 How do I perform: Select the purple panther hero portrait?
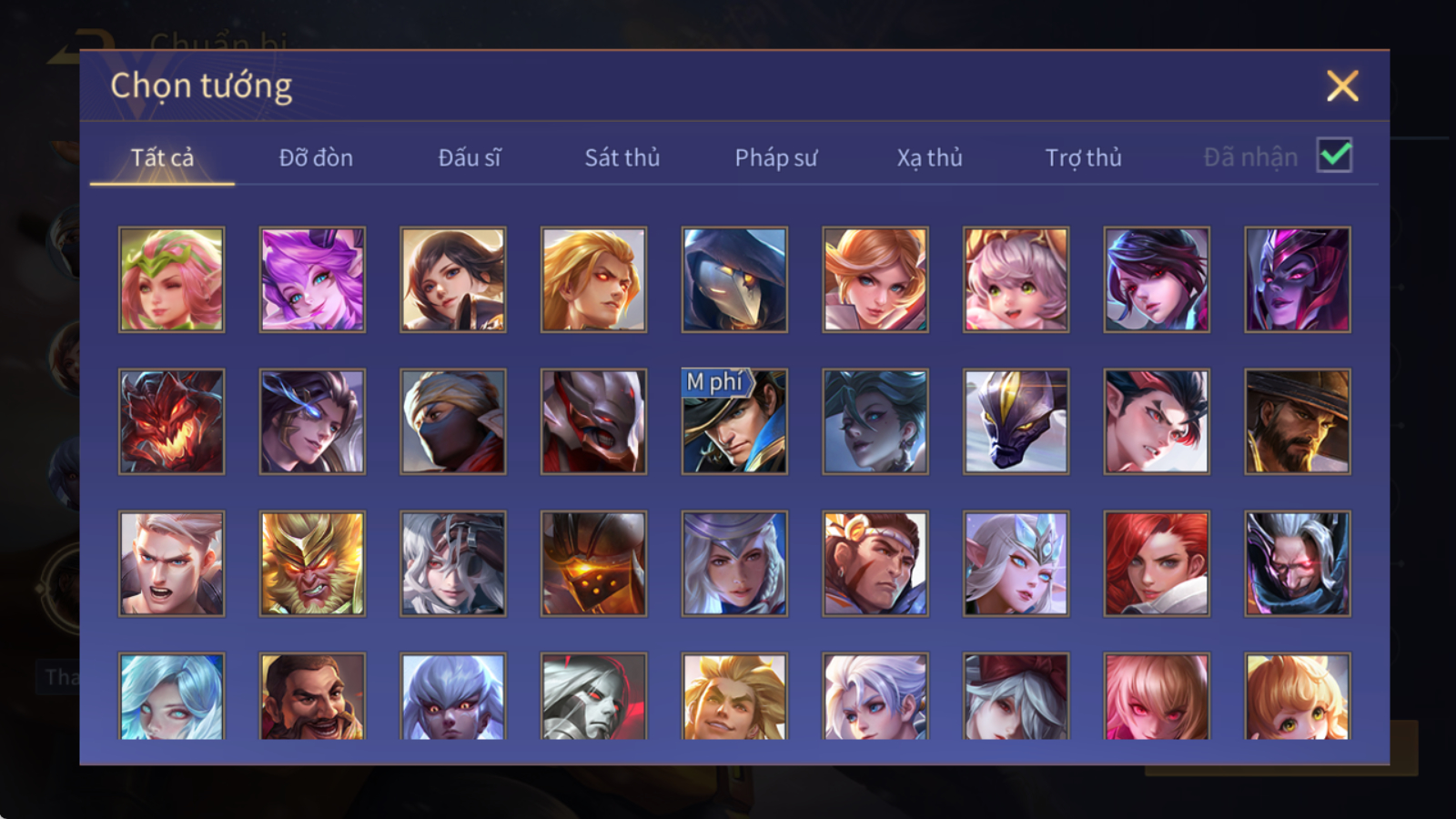(1016, 421)
